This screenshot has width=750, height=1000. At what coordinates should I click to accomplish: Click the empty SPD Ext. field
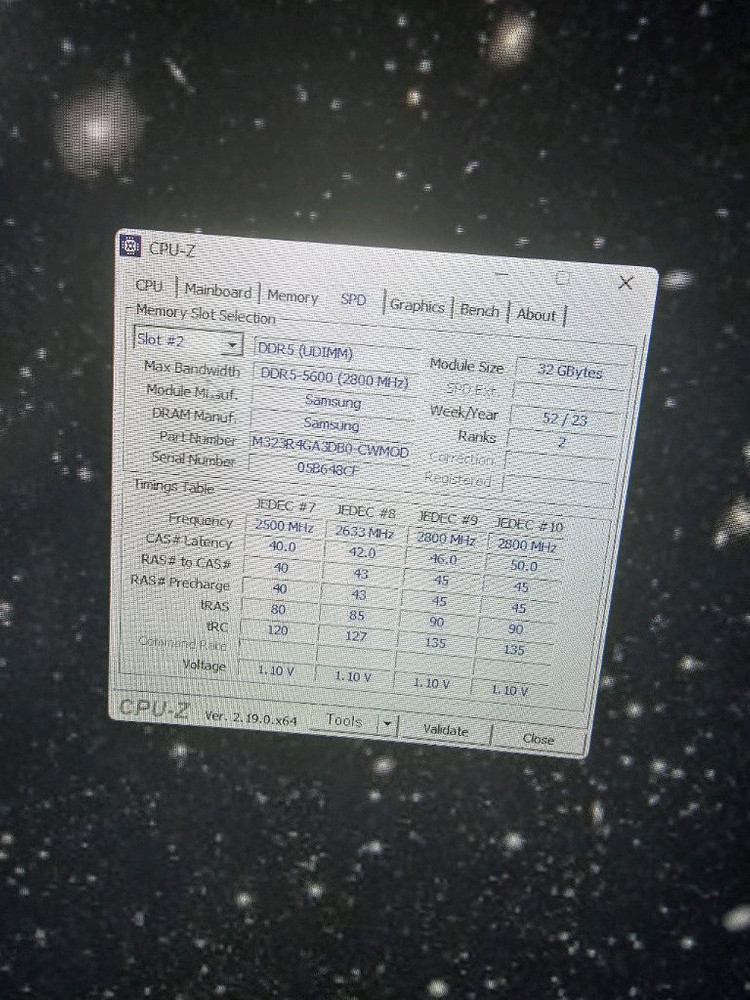pyautogui.click(x=567, y=395)
